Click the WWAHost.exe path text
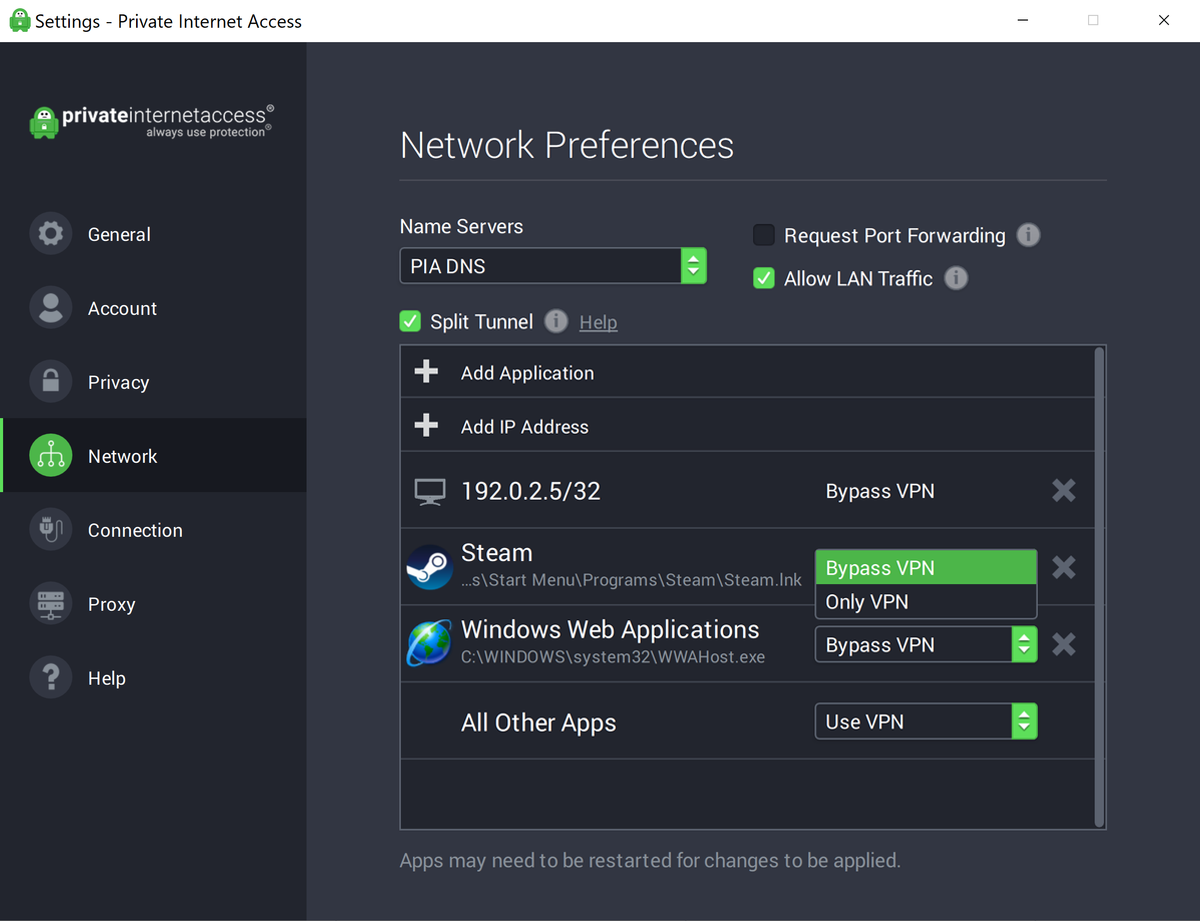 tap(613, 657)
